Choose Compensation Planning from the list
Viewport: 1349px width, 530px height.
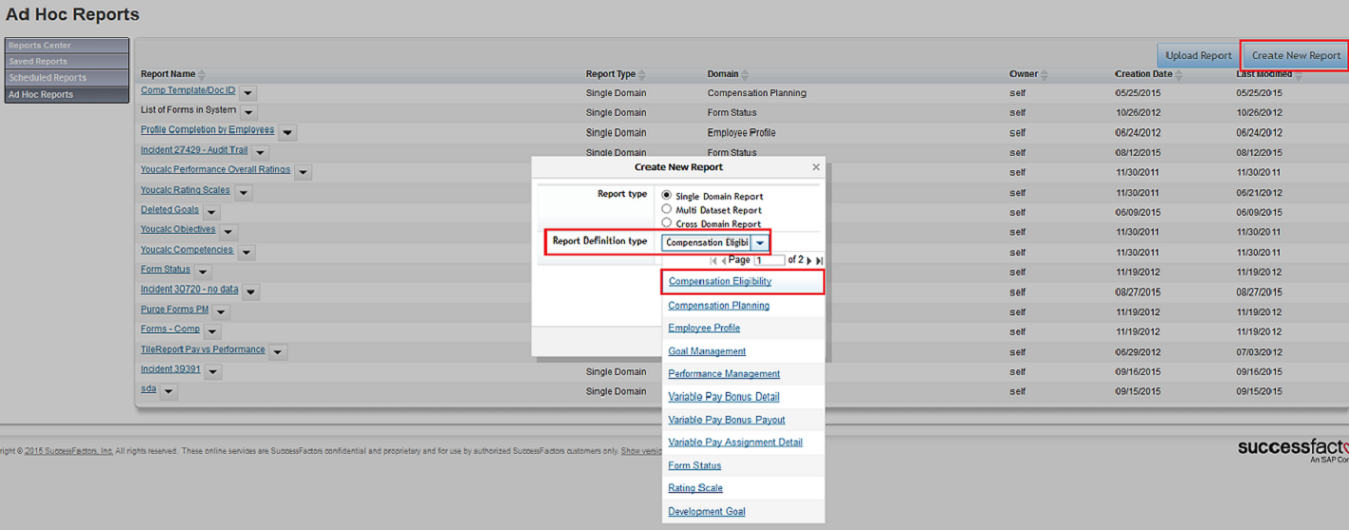[719, 305]
